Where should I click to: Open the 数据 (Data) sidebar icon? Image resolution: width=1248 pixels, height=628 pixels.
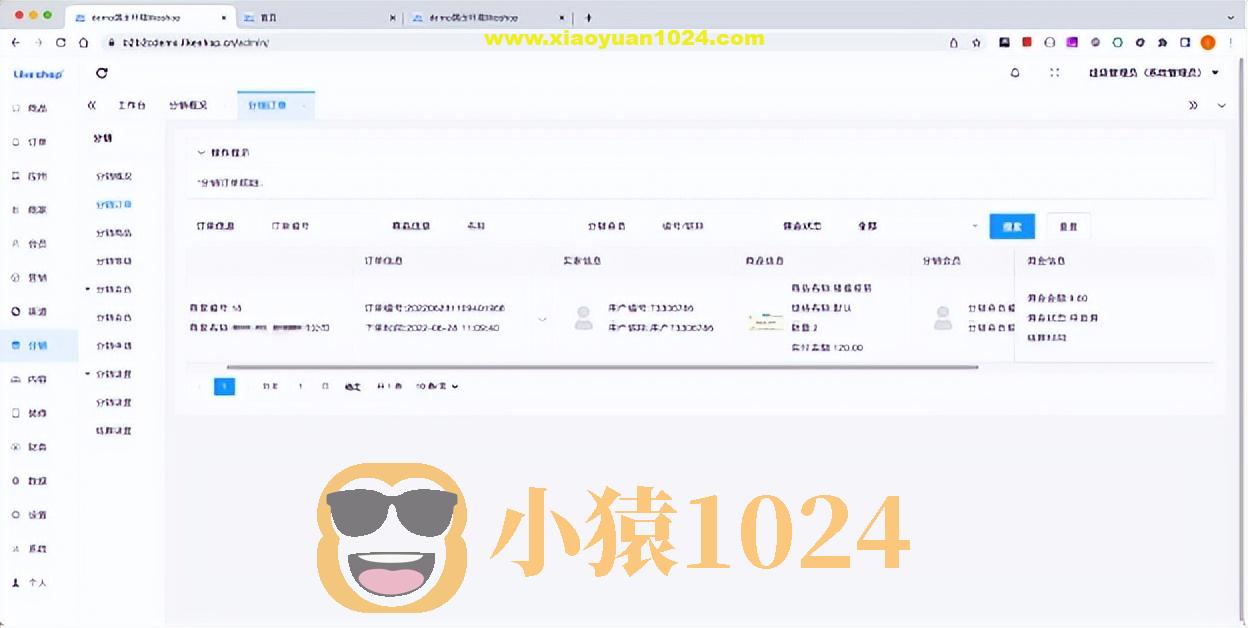35,481
